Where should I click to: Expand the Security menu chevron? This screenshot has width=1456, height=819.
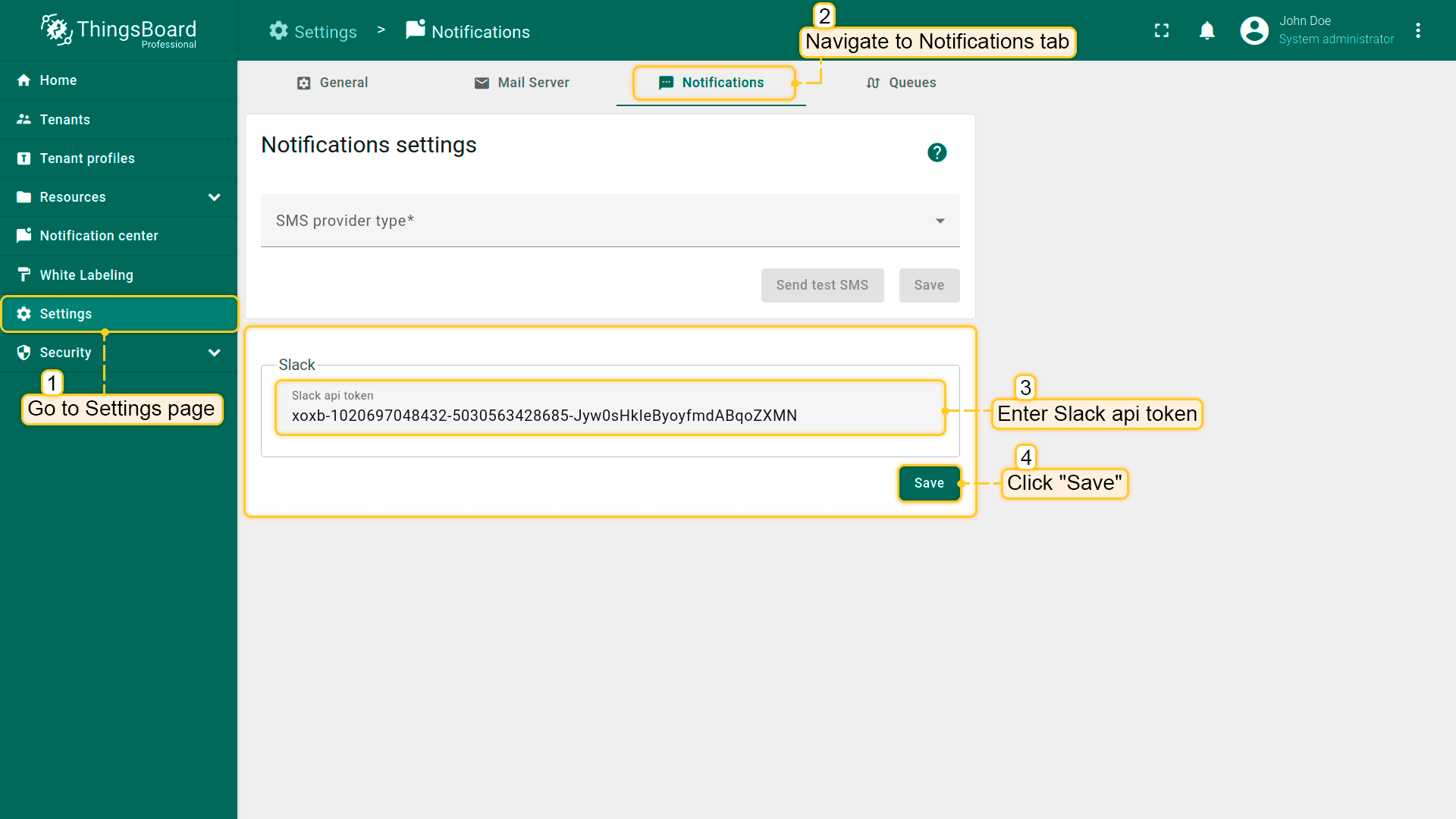coord(214,353)
